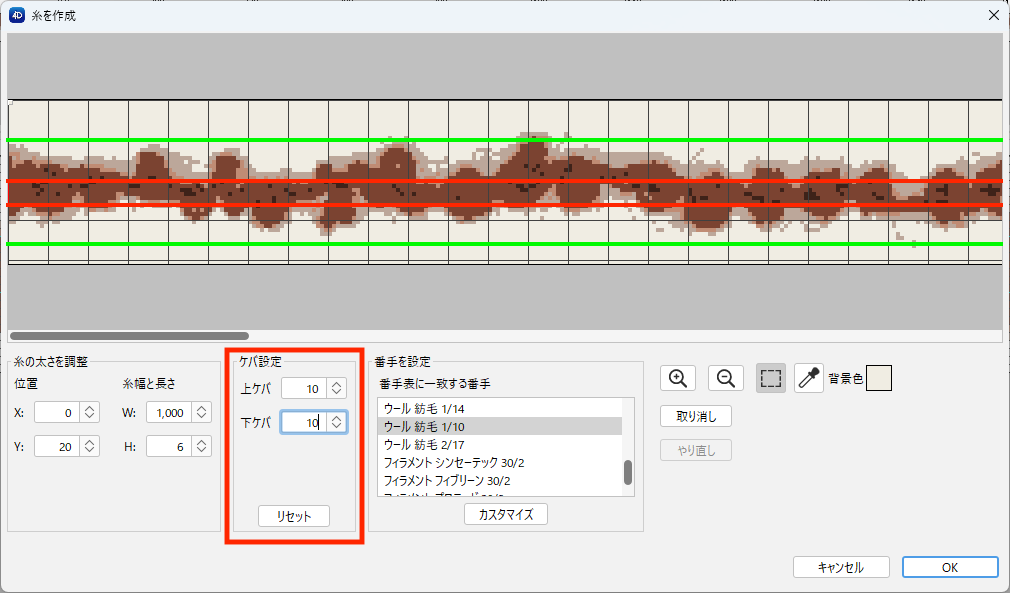Click the yarn count list vertical scrollbar
The width and height of the screenshot is (1010, 593).
click(x=628, y=473)
